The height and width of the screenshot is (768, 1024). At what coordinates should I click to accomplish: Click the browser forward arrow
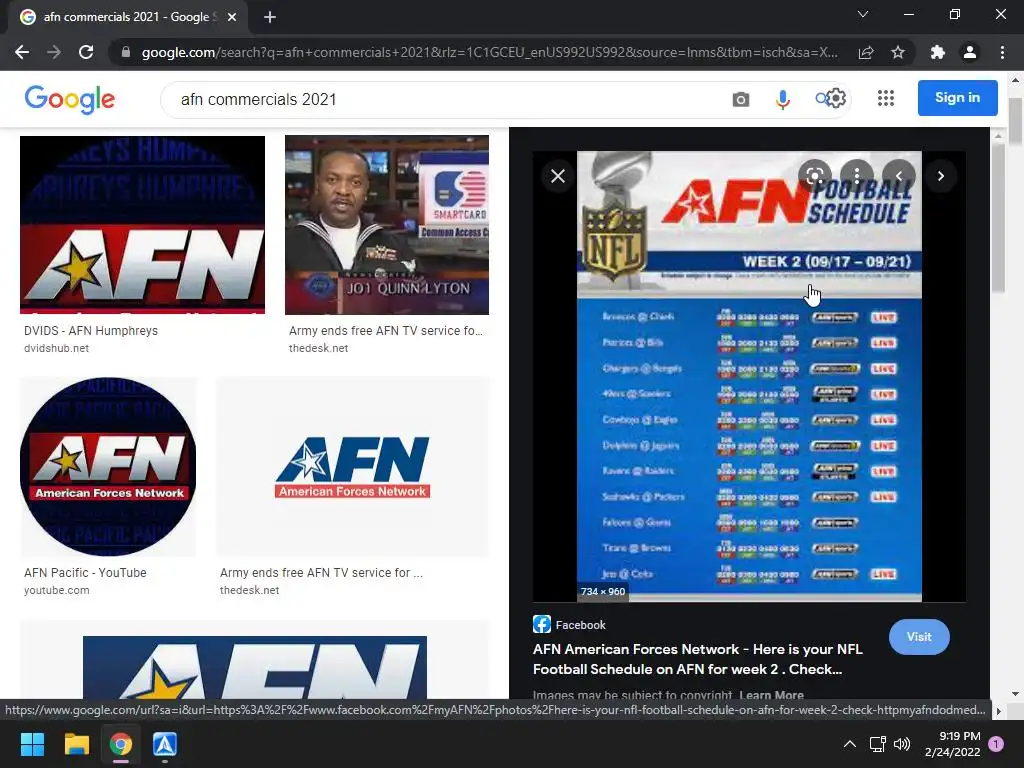(54, 52)
